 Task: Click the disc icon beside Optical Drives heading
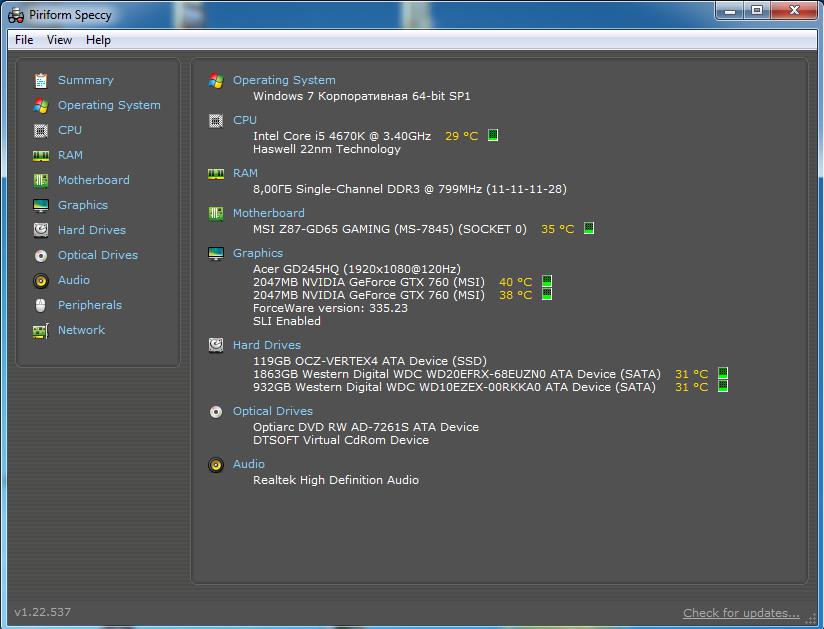pos(216,411)
